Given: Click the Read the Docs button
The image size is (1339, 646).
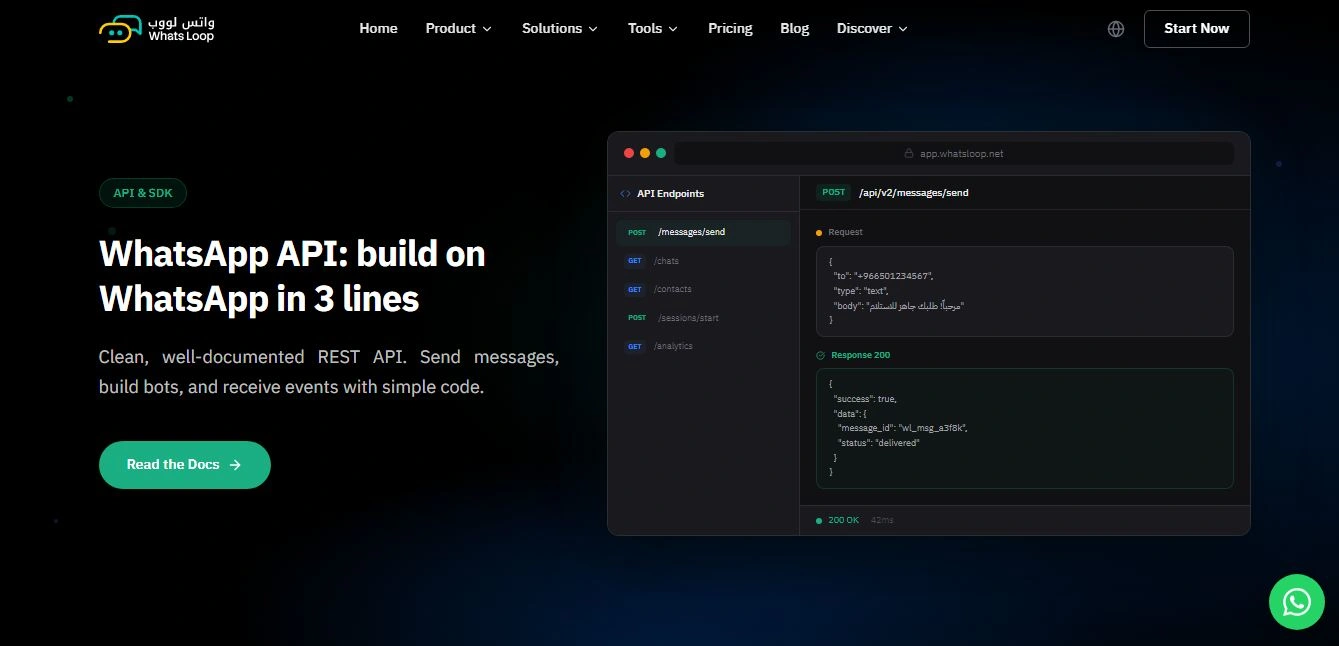Looking at the screenshot, I should [185, 465].
